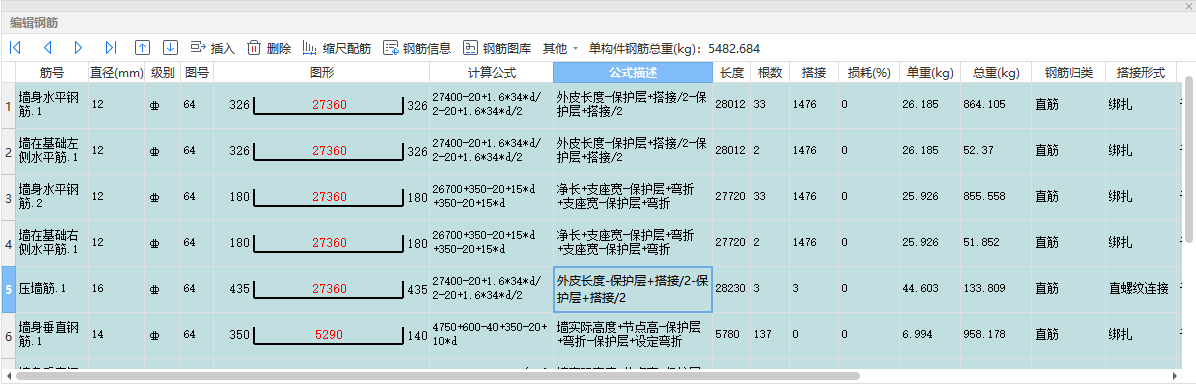Click total weight 52.37
This screenshot has height=384, width=1196.
point(995,151)
